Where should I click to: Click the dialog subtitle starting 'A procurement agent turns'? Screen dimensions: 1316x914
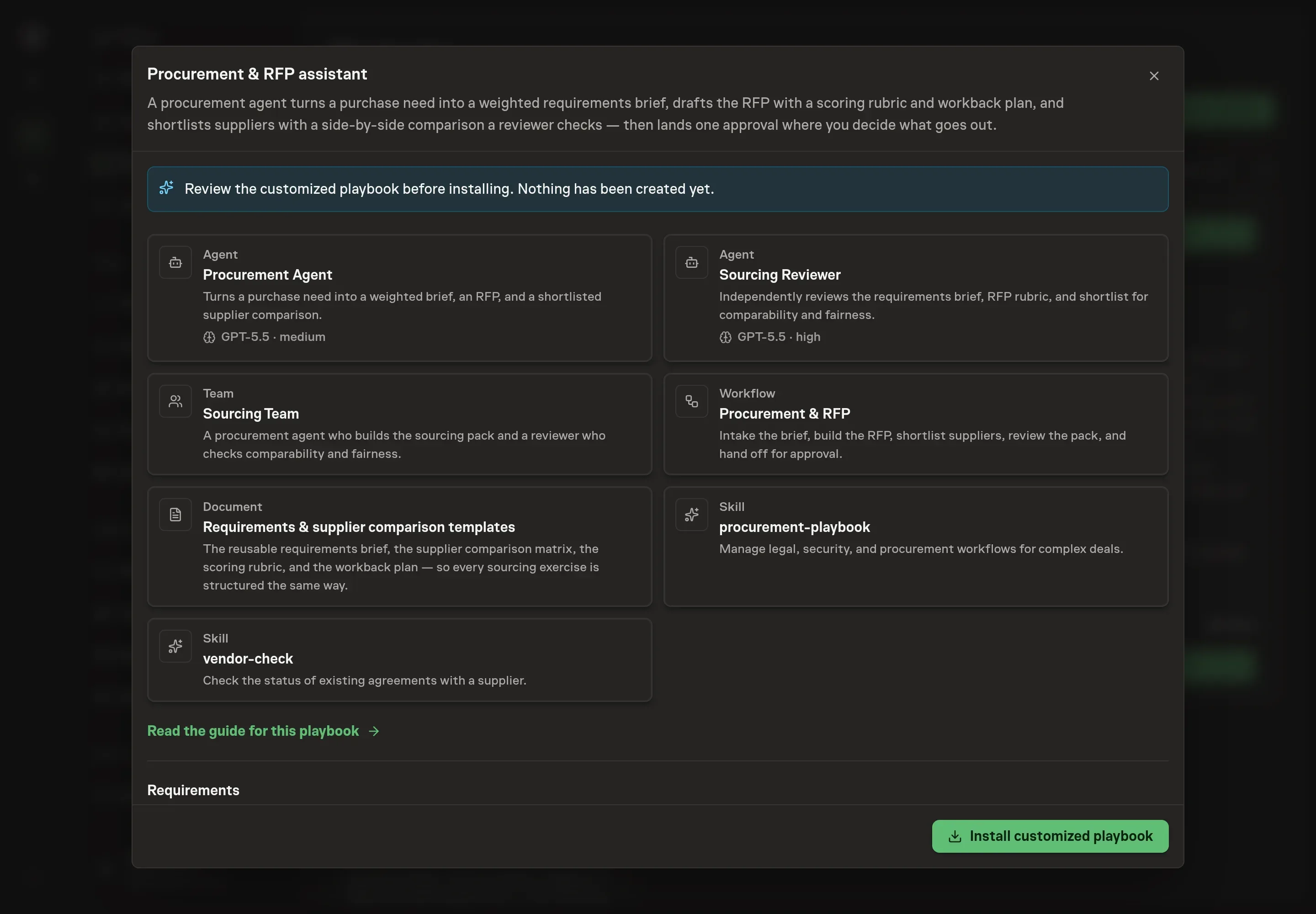click(605, 114)
